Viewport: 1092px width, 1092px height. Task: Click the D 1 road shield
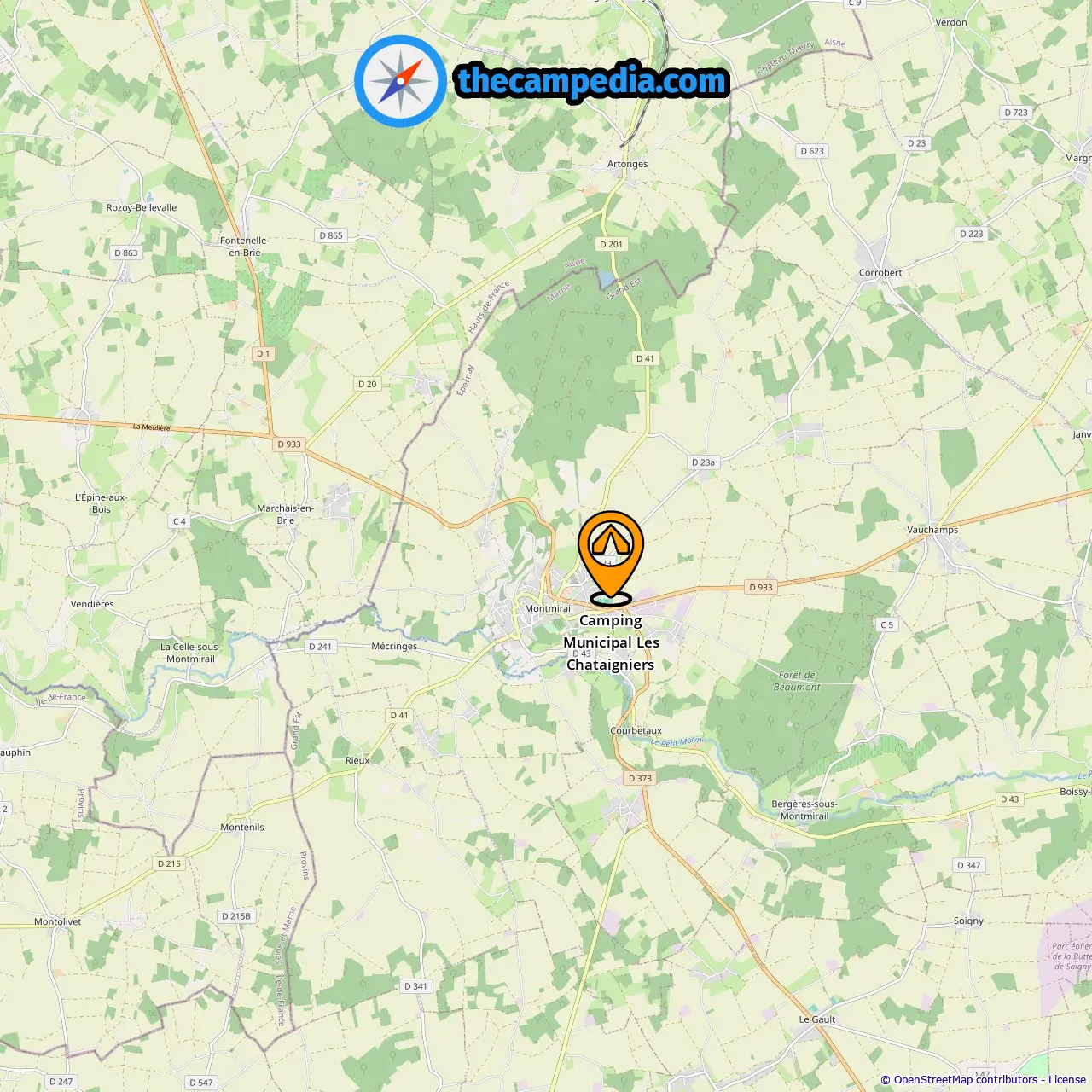(263, 353)
